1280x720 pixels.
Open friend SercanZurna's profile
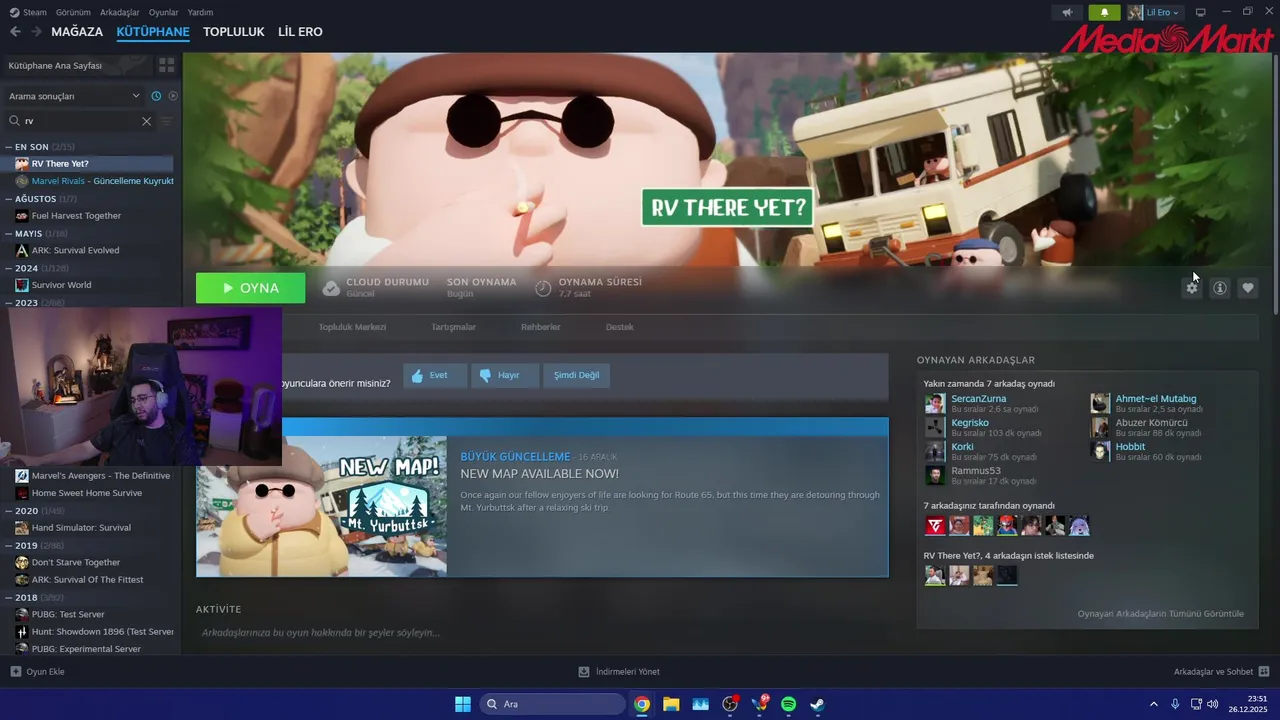point(978,399)
